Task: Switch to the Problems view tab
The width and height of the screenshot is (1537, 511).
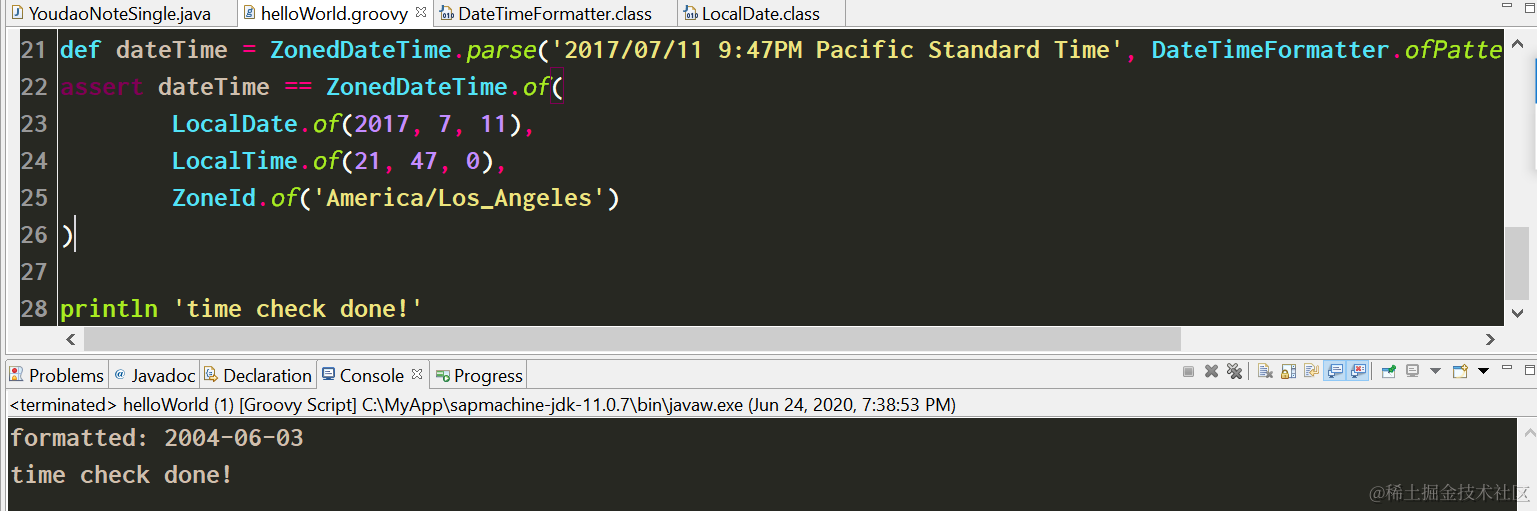Action: pos(57,375)
